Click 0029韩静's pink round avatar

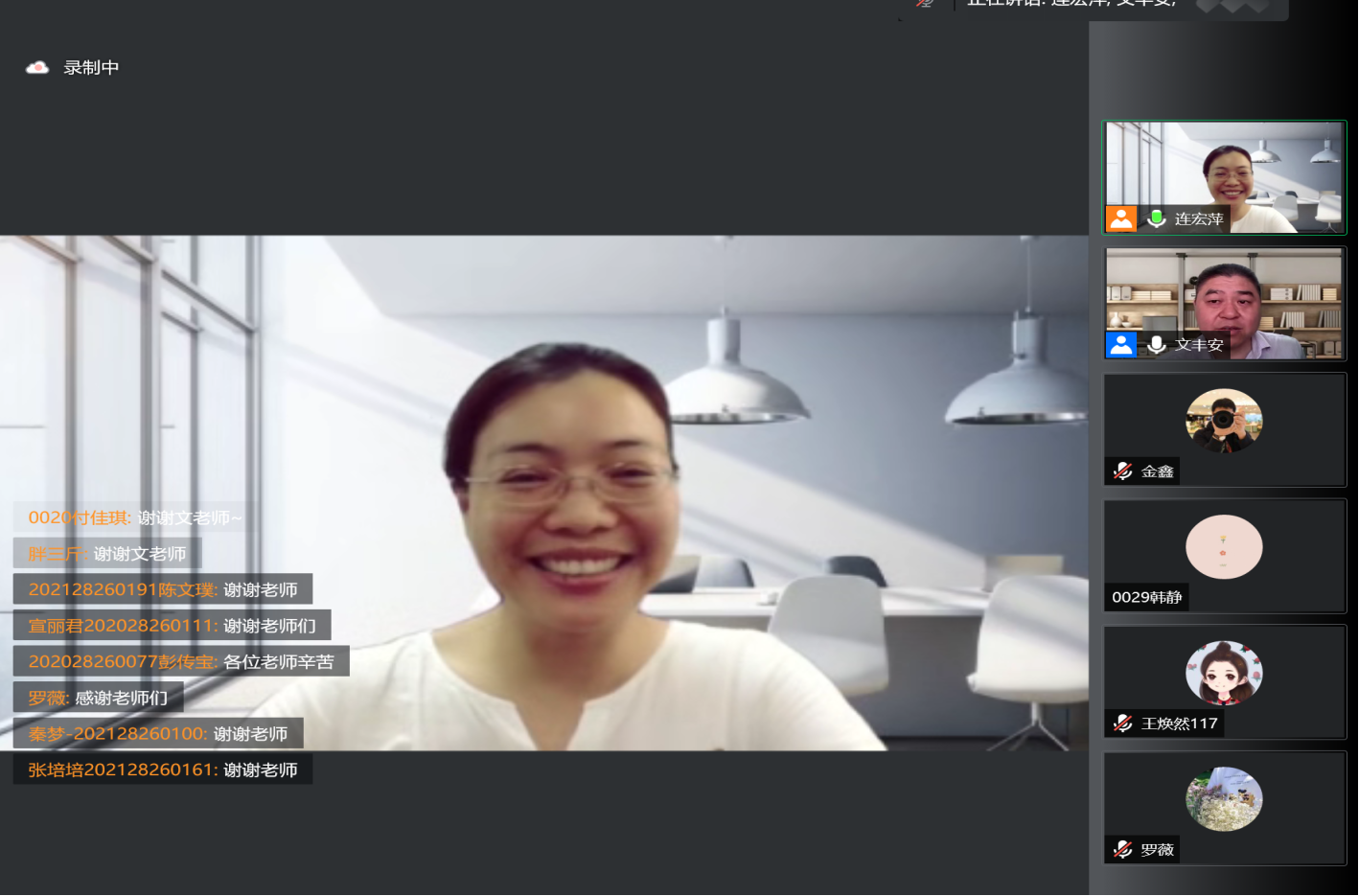coord(1224,546)
